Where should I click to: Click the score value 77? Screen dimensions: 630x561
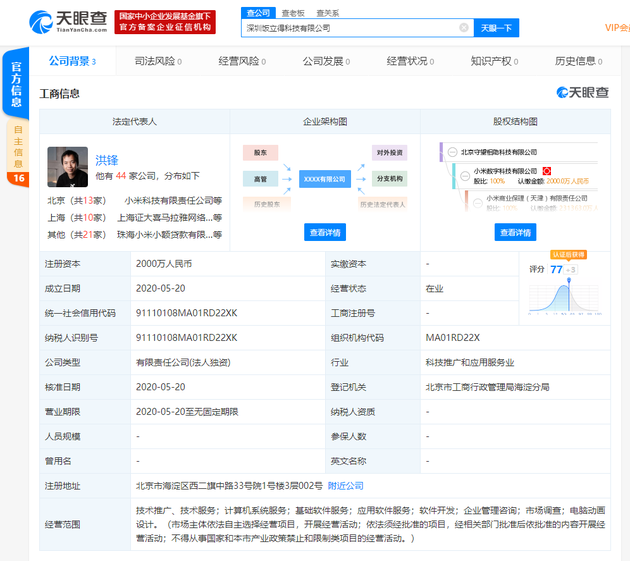556,269
